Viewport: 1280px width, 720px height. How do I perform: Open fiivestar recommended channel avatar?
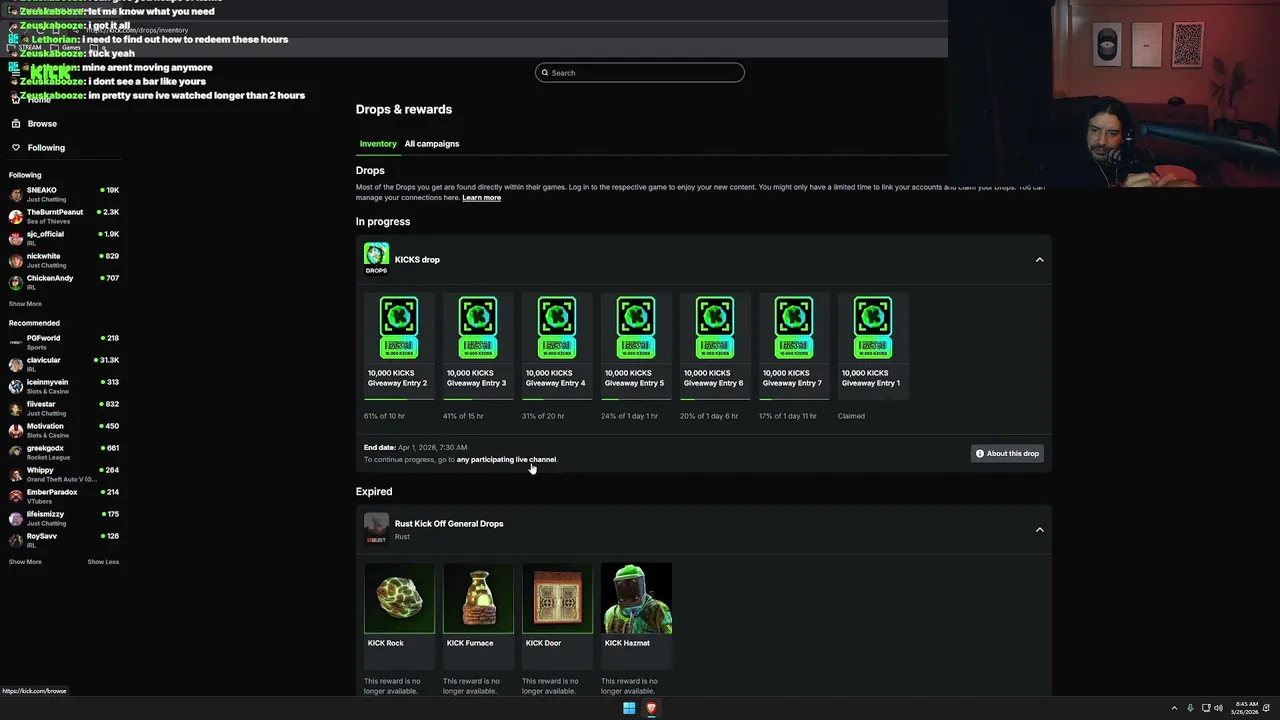click(16, 408)
